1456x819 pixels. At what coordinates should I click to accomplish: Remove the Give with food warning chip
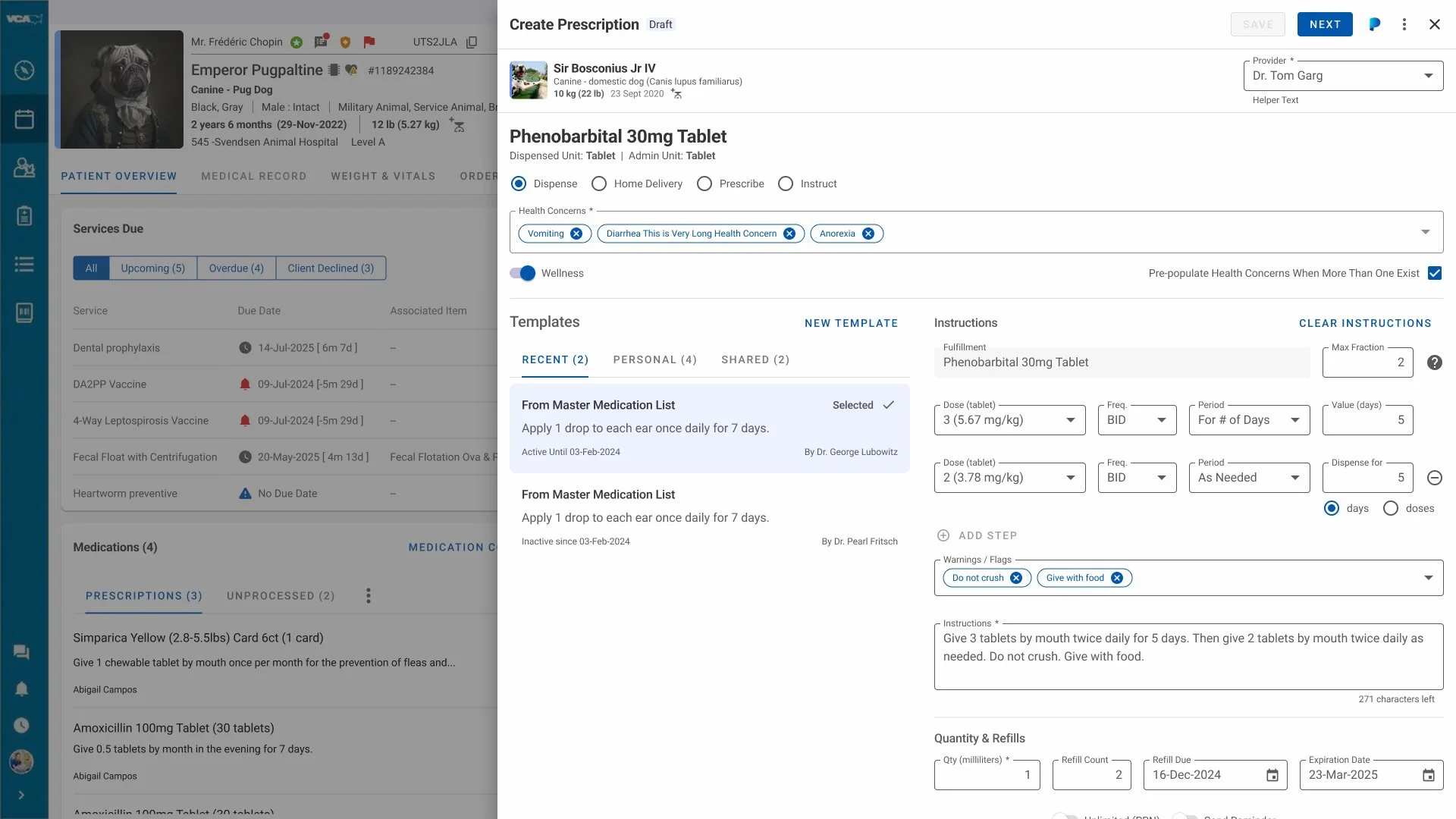point(1116,578)
